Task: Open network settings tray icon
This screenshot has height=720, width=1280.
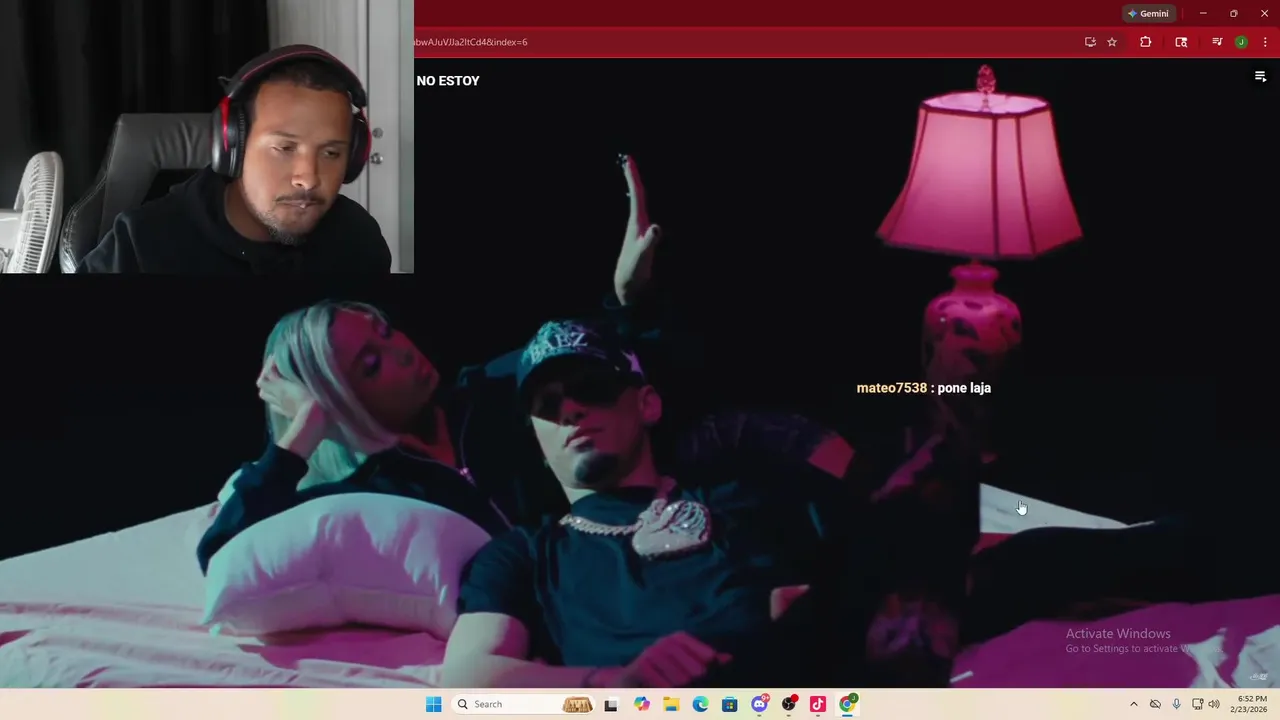Action: pos(1197,704)
